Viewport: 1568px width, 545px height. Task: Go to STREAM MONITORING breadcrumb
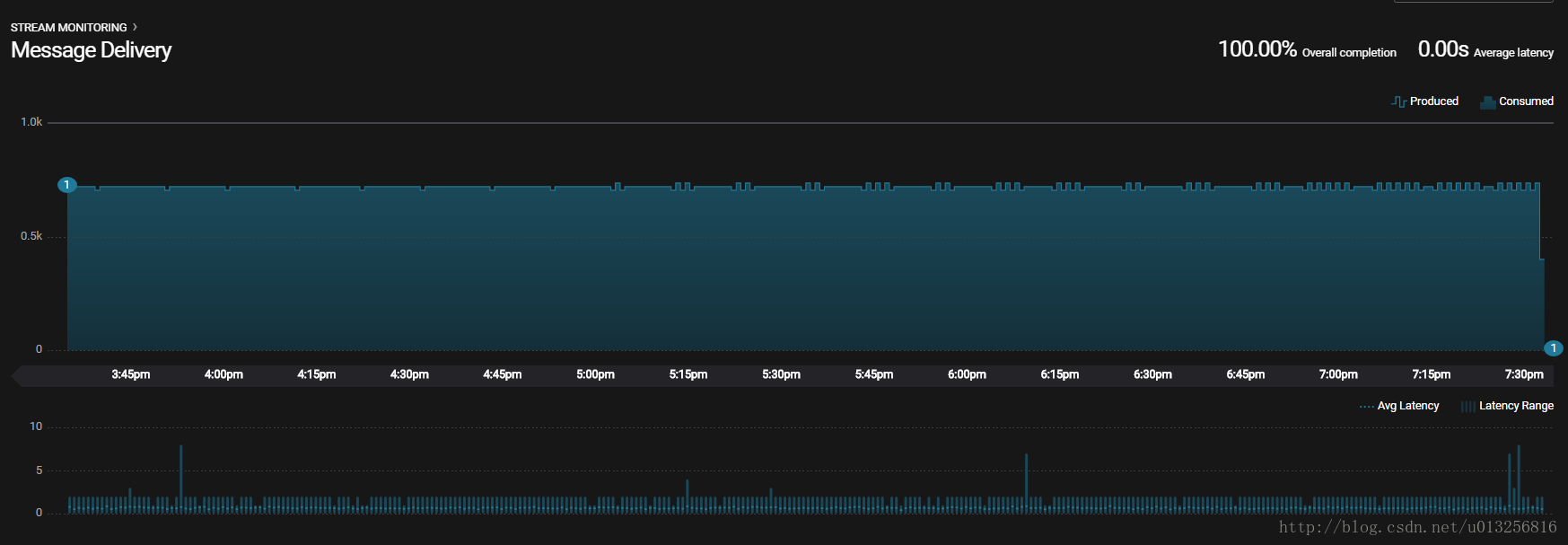[x=68, y=28]
